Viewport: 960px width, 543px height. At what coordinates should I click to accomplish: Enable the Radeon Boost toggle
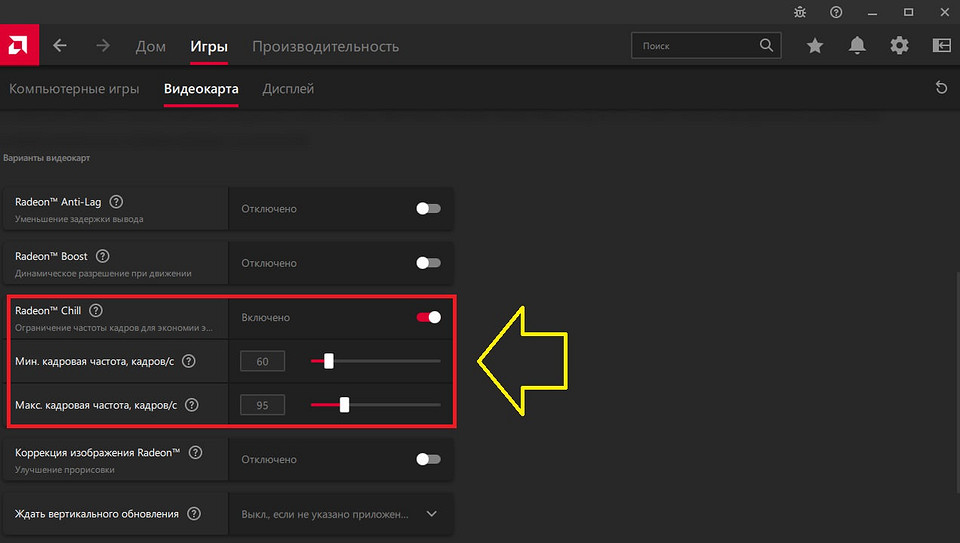[x=428, y=263]
